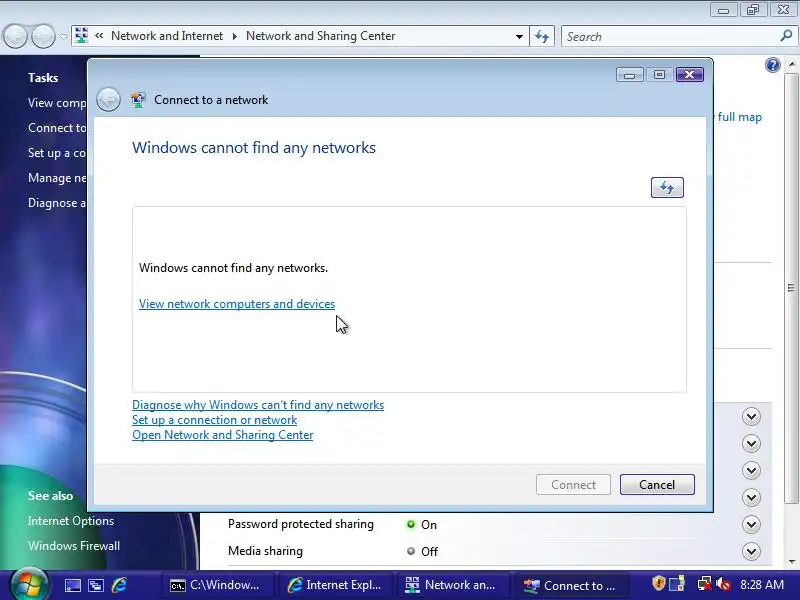Refresh the Network and Sharing Center address bar
Screen dimensions: 800x600
pos(541,36)
